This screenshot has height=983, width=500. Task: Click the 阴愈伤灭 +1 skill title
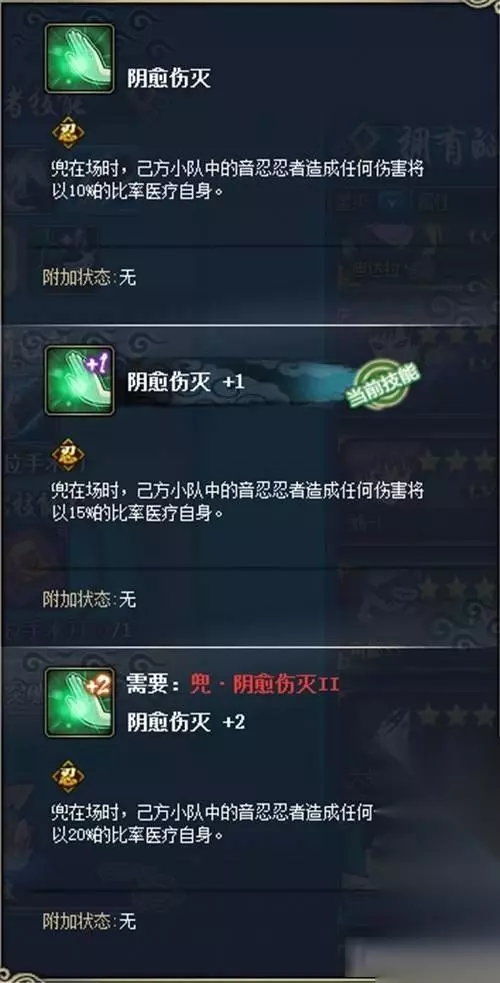[185, 382]
